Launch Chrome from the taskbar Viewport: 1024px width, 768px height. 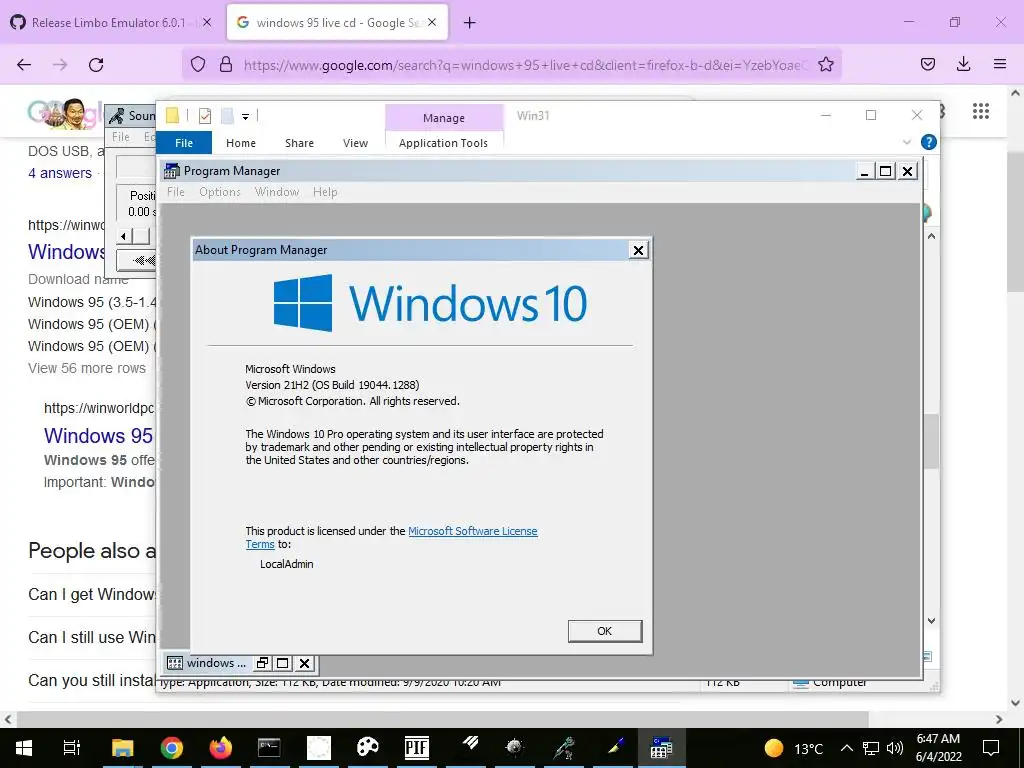click(172, 748)
